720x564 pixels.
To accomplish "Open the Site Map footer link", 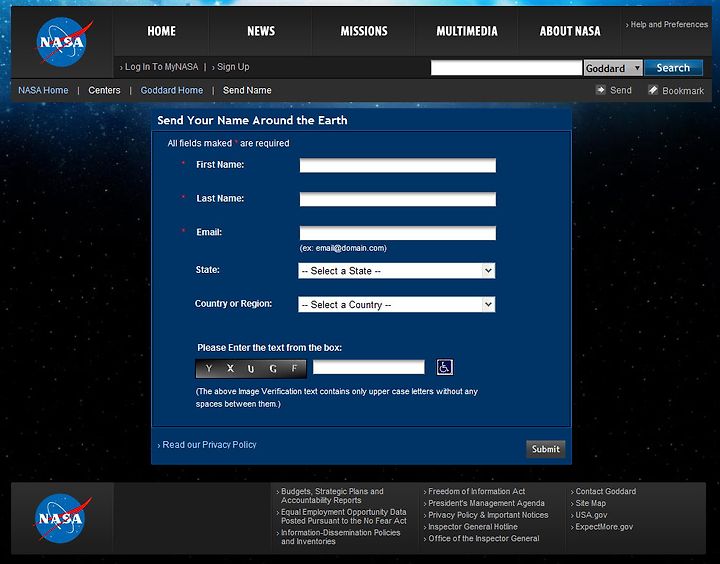I will point(589,503).
